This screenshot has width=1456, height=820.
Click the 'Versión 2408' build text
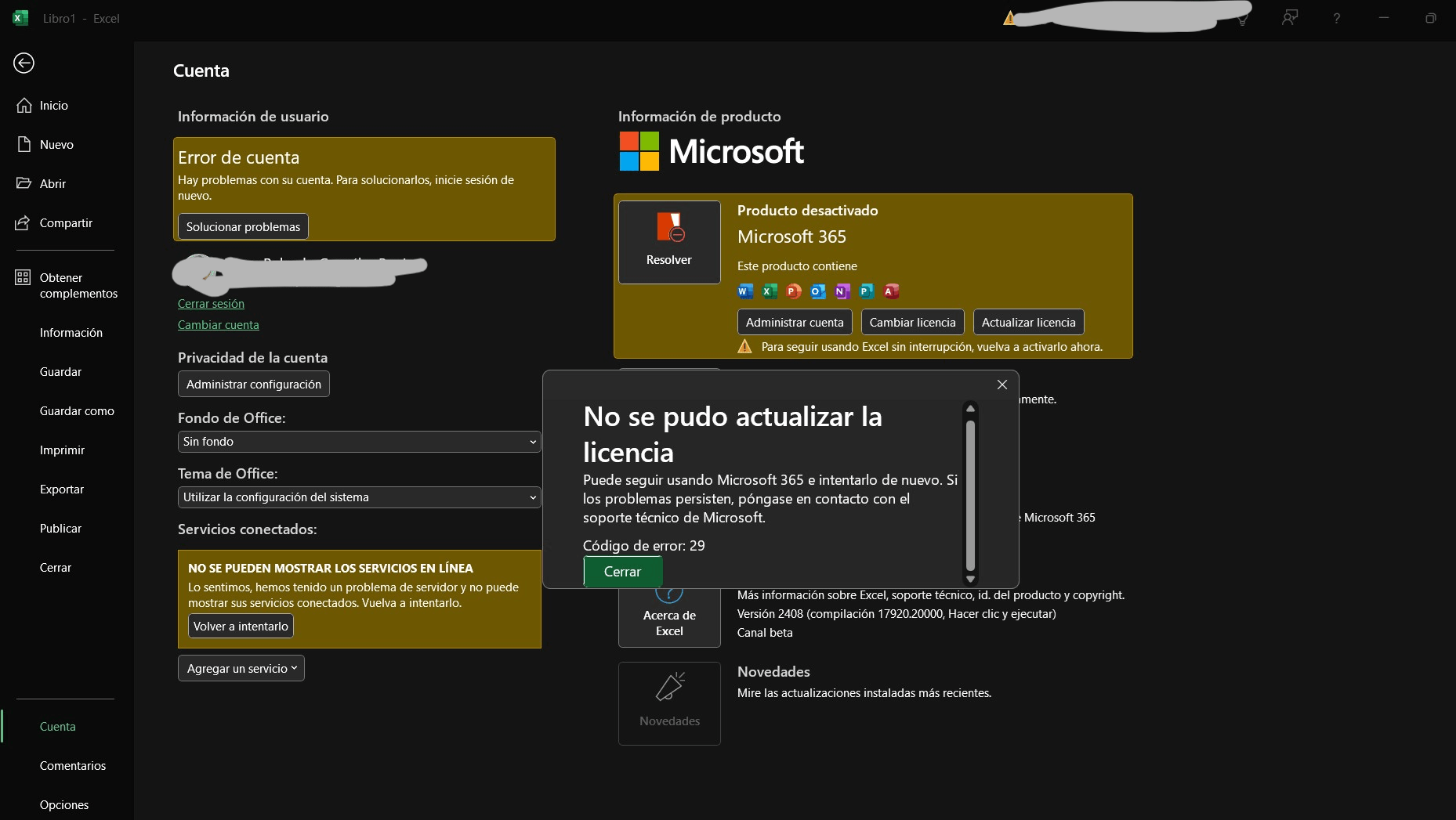(896, 614)
